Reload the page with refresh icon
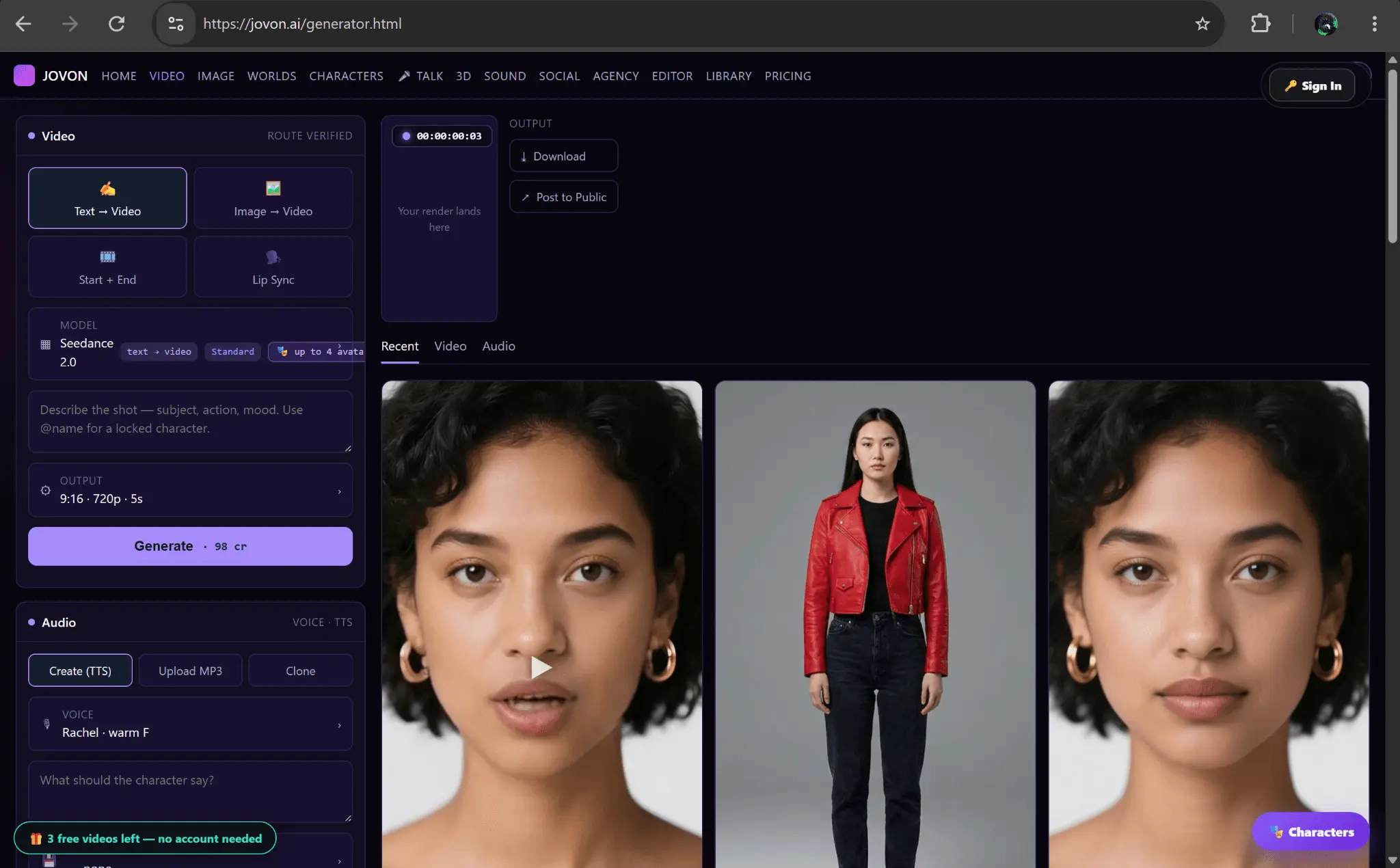This screenshot has width=1400, height=868. [117, 24]
